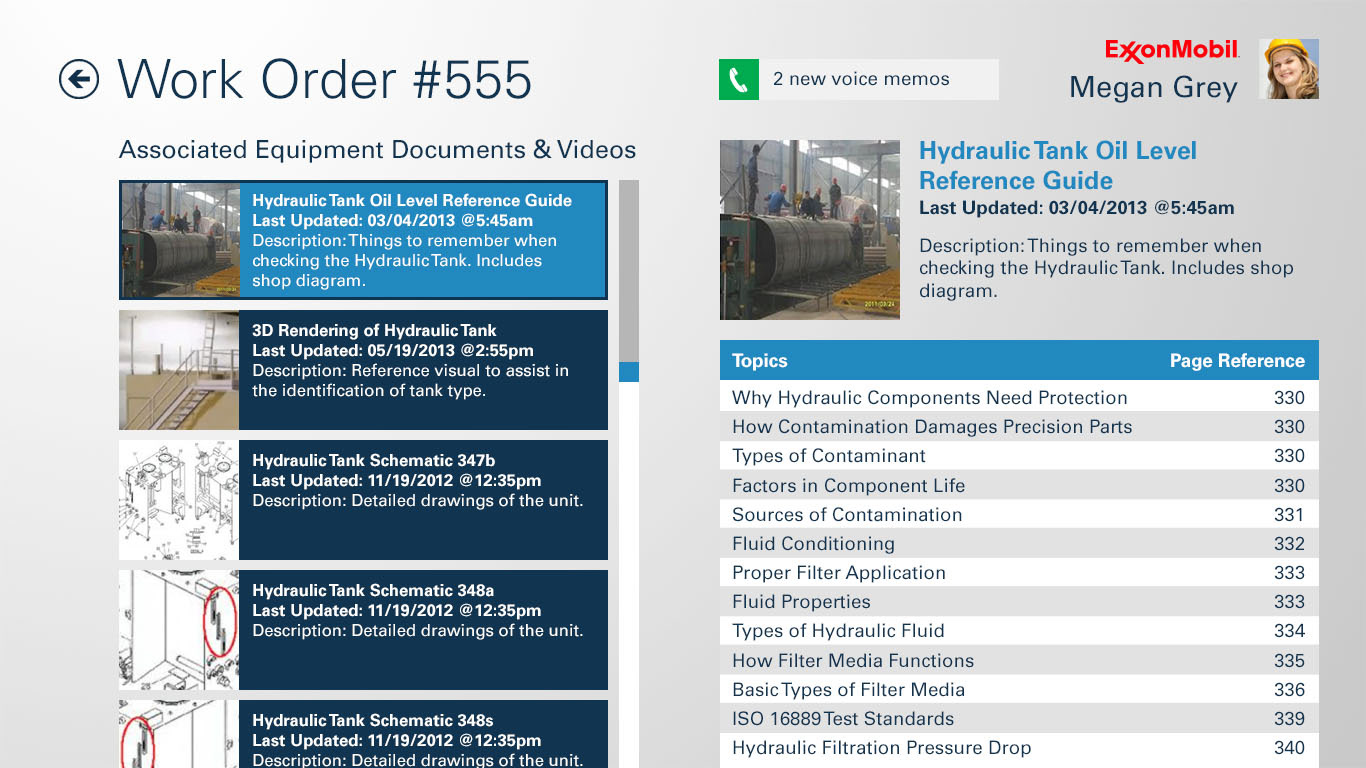
Task: Go back with the circular arrow icon
Action: (x=79, y=79)
